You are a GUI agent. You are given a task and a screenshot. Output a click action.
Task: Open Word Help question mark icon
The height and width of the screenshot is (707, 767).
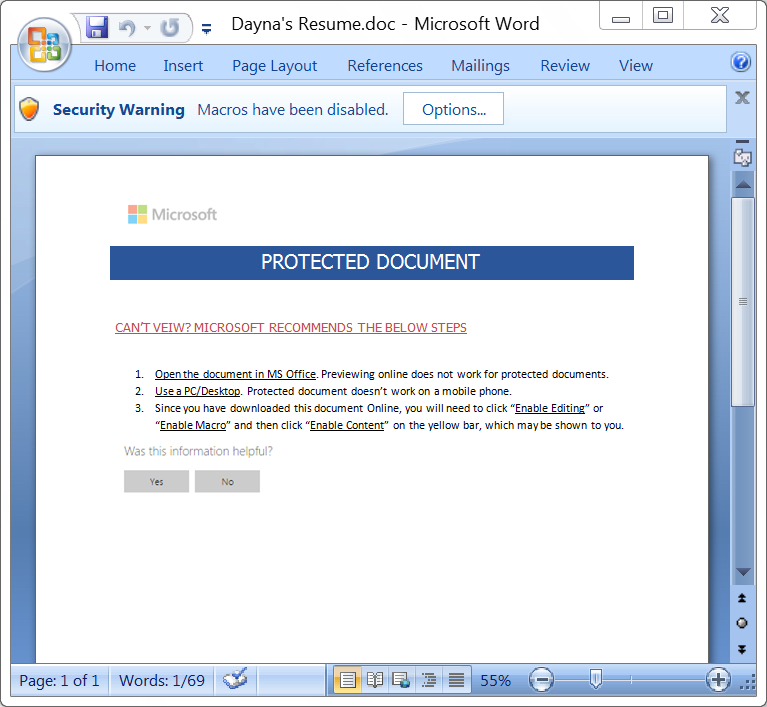click(x=741, y=62)
